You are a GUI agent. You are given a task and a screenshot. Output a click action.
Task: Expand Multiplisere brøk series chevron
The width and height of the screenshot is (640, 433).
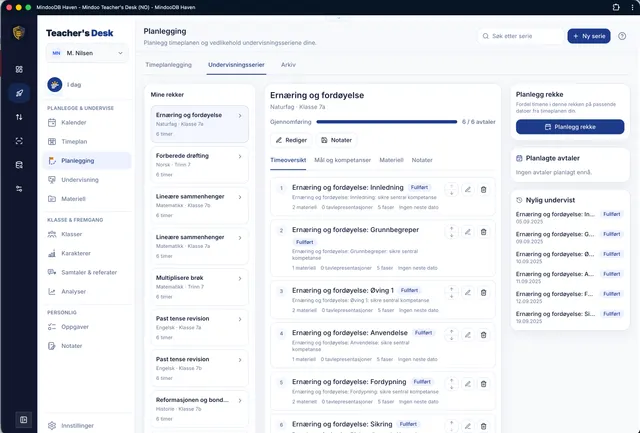click(240, 278)
